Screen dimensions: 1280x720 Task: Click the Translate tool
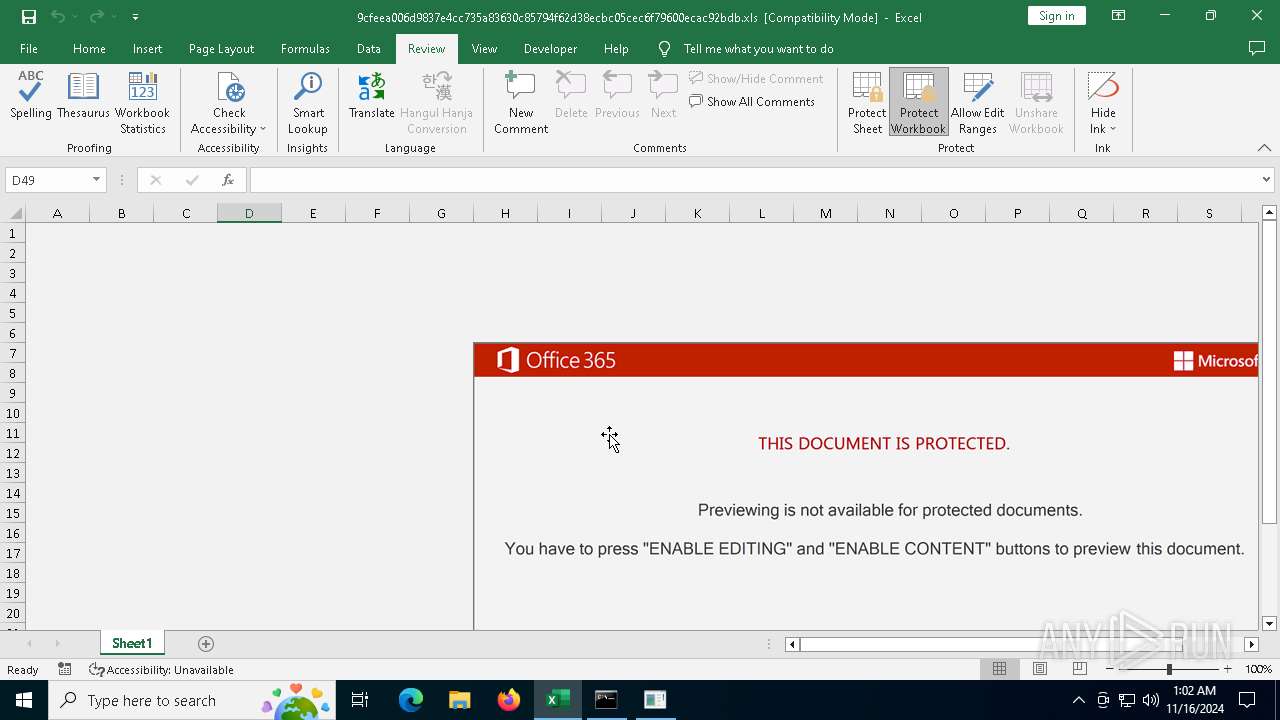(x=372, y=96)
